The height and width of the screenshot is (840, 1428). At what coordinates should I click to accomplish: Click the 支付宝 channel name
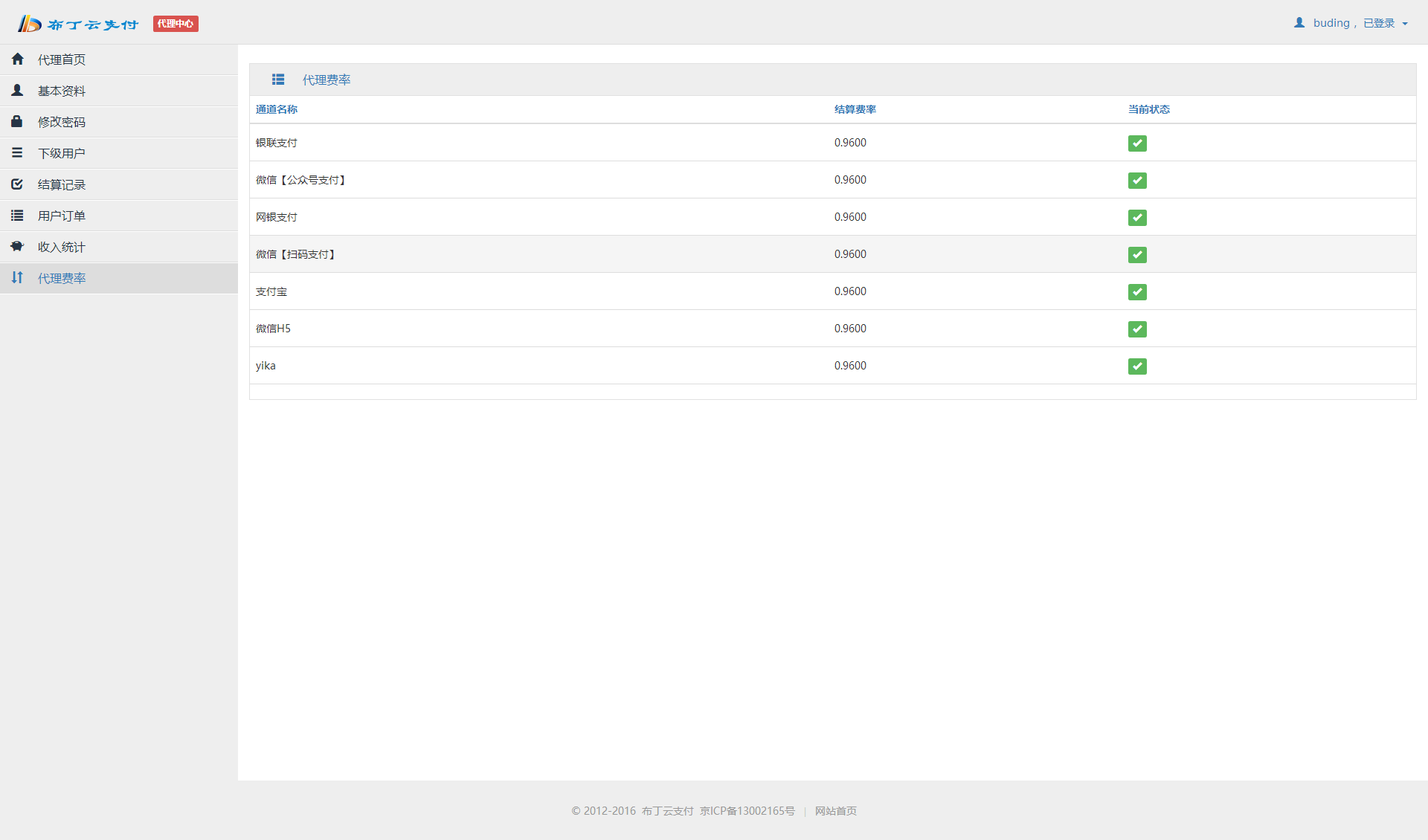[x=271, y=291]
